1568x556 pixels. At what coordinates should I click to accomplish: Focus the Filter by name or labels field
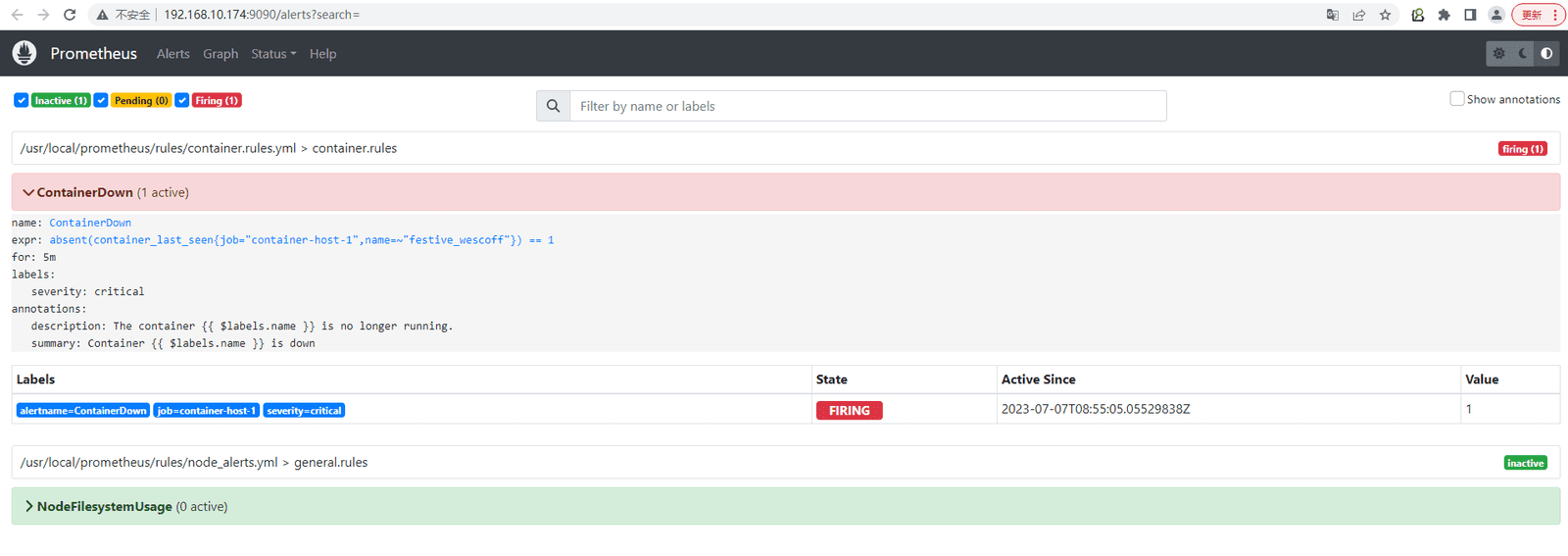pos(868,106)
